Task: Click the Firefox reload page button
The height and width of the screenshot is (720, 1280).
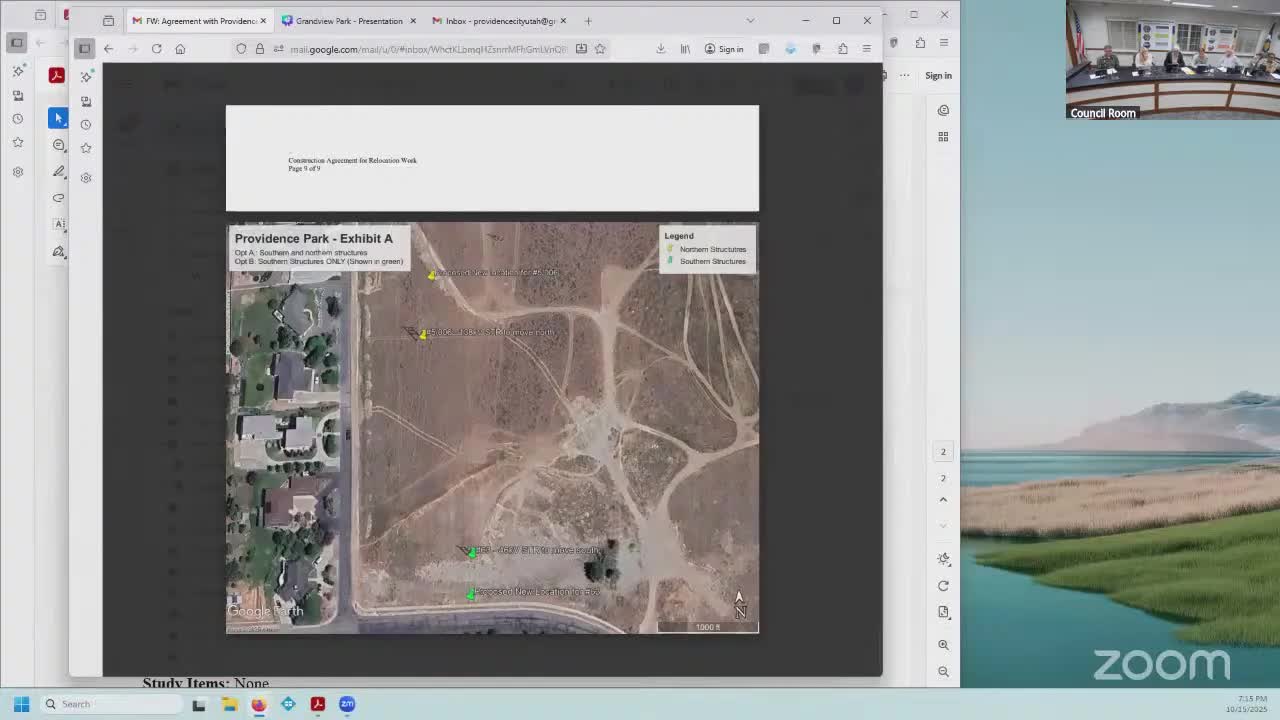Action: [157, 49]
